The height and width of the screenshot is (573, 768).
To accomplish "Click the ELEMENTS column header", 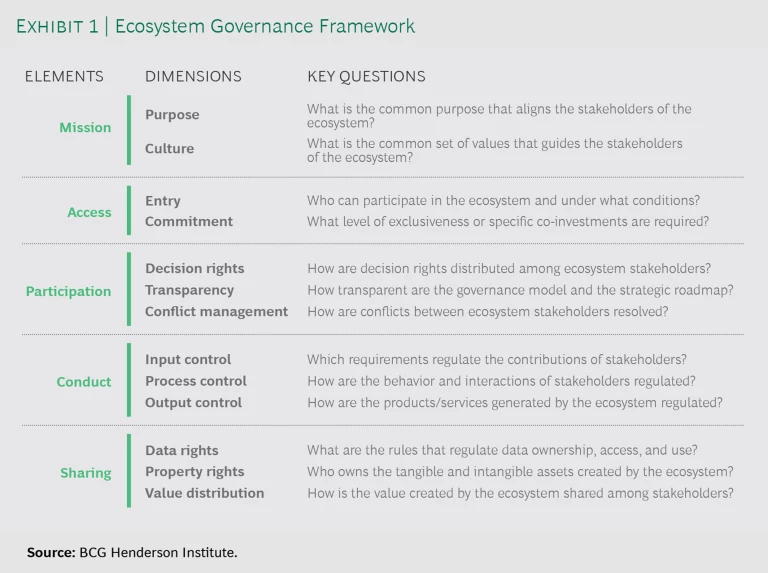I will (x=64, y=76).
